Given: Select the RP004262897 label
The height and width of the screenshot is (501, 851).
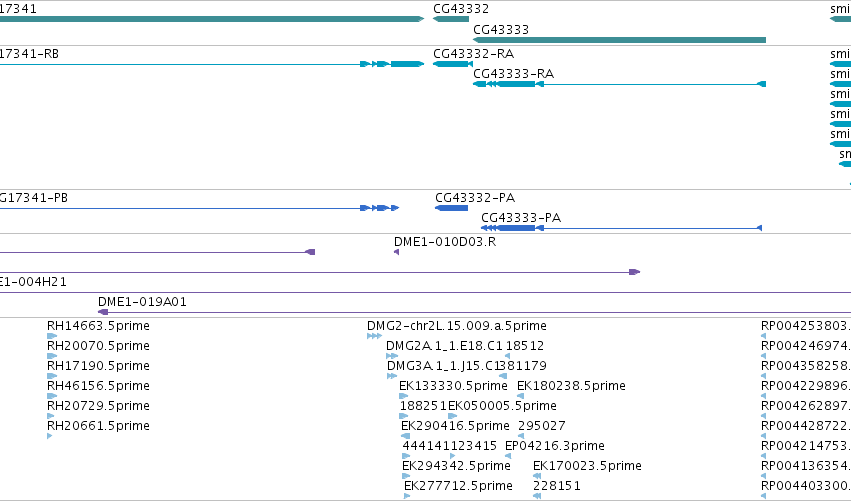Looking at the screenshot, I should coord(806,405).
